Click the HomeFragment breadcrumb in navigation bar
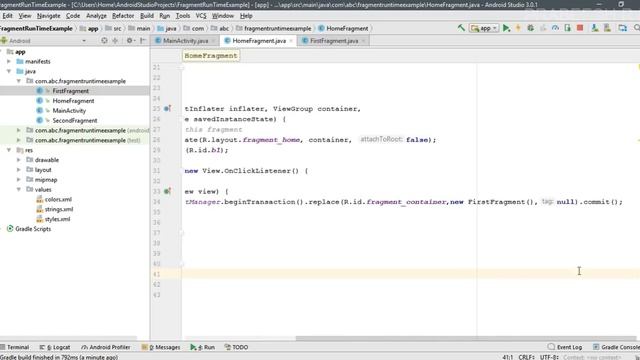This screenshot has width=640, height=360. point(347,29)
